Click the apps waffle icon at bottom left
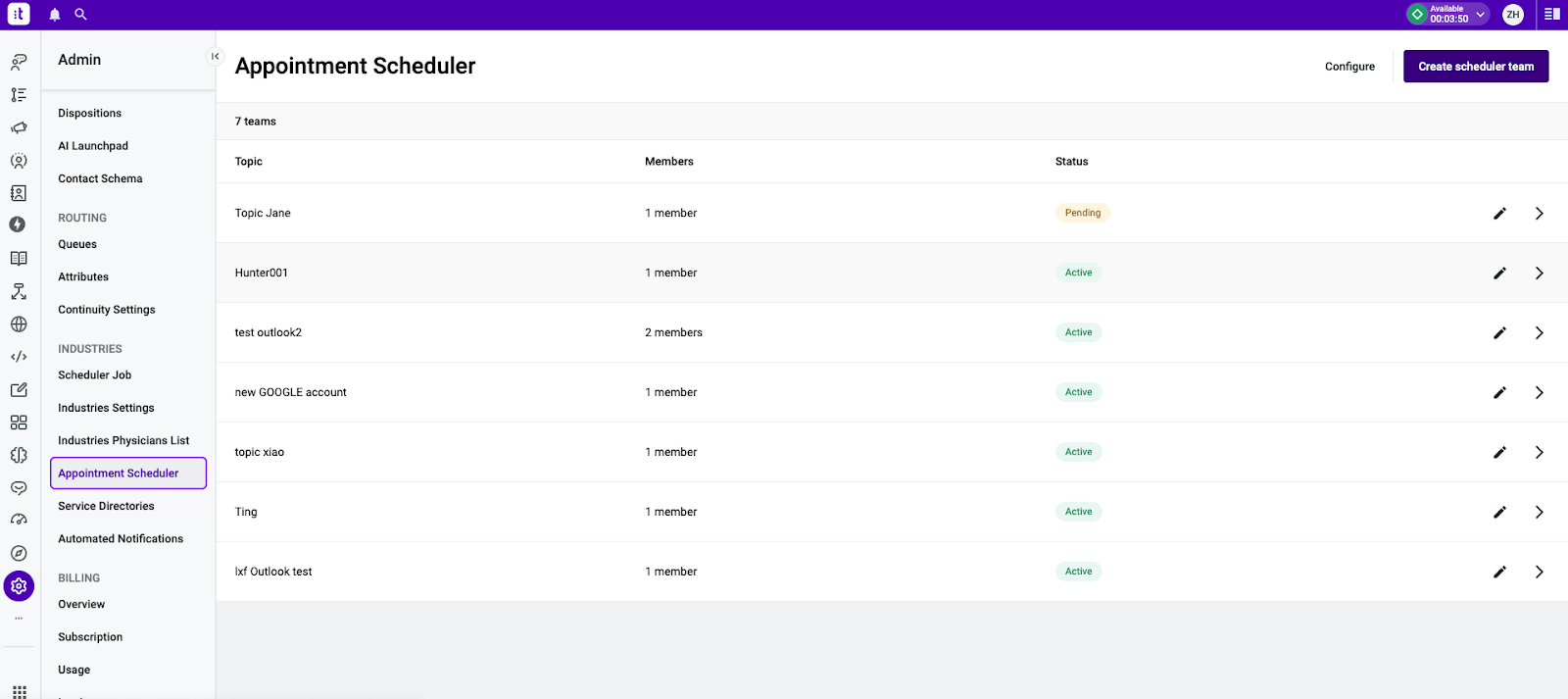 pos(19,691)
